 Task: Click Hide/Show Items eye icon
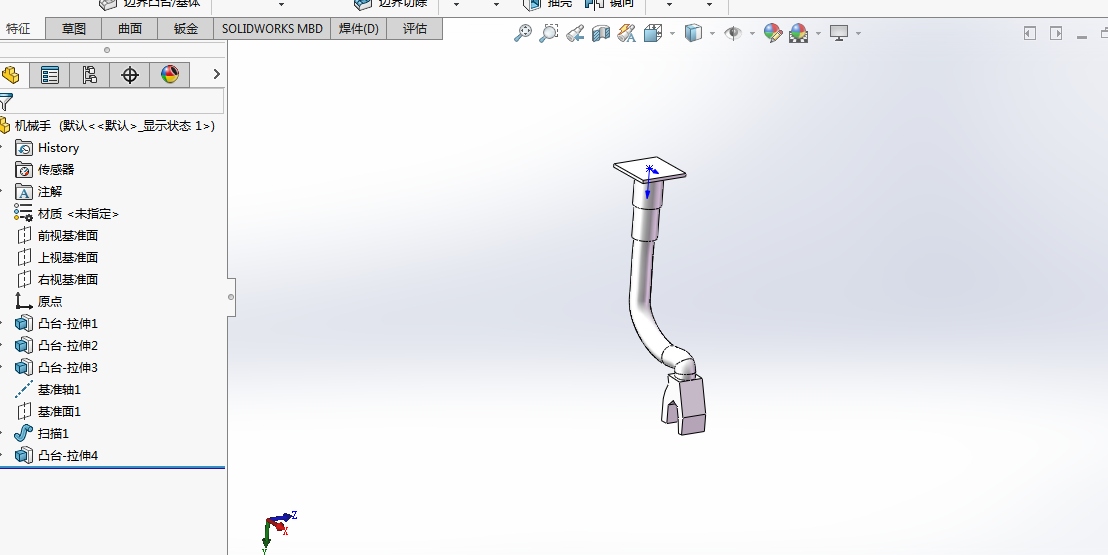tap(733, 33)
